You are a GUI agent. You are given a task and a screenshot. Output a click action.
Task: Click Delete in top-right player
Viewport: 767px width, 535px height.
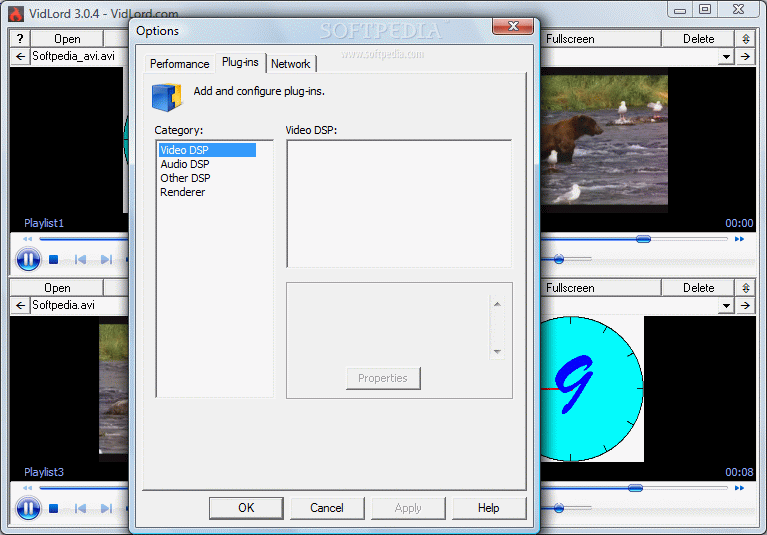click(698, 39)
